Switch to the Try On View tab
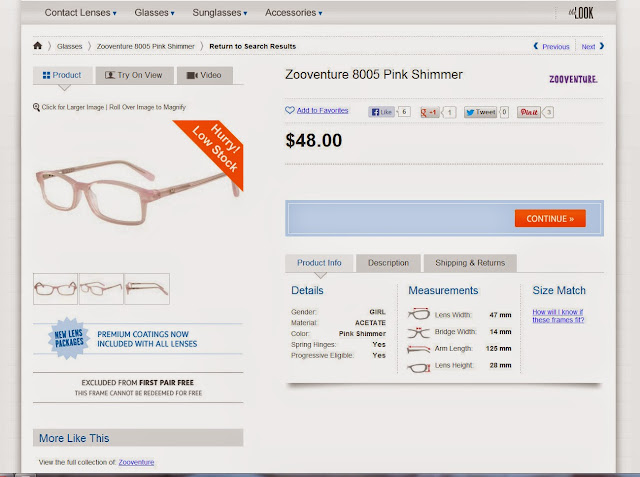640x477 pixels. 134,75
